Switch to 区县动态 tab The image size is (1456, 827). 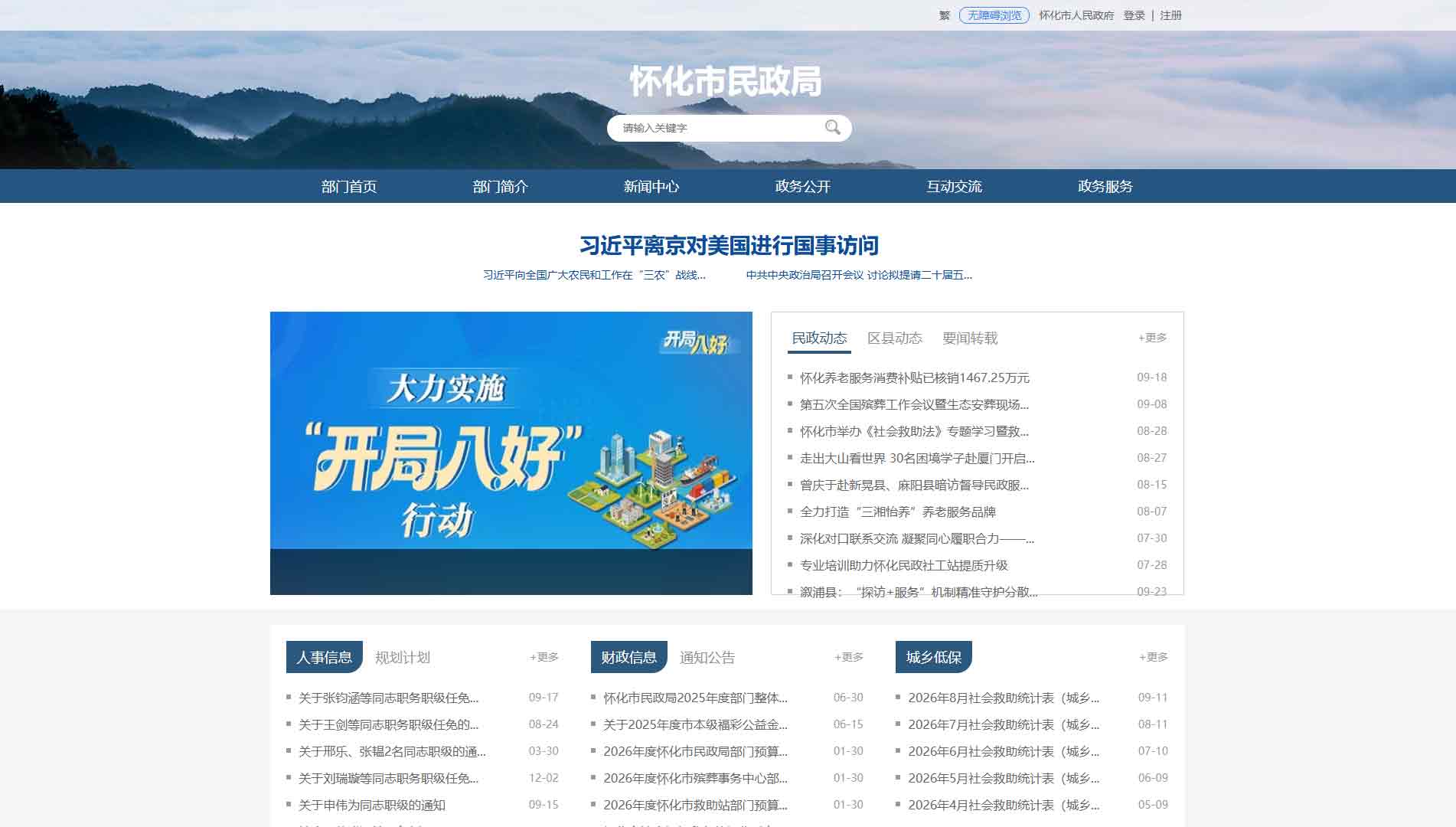(x=894, y=338)
